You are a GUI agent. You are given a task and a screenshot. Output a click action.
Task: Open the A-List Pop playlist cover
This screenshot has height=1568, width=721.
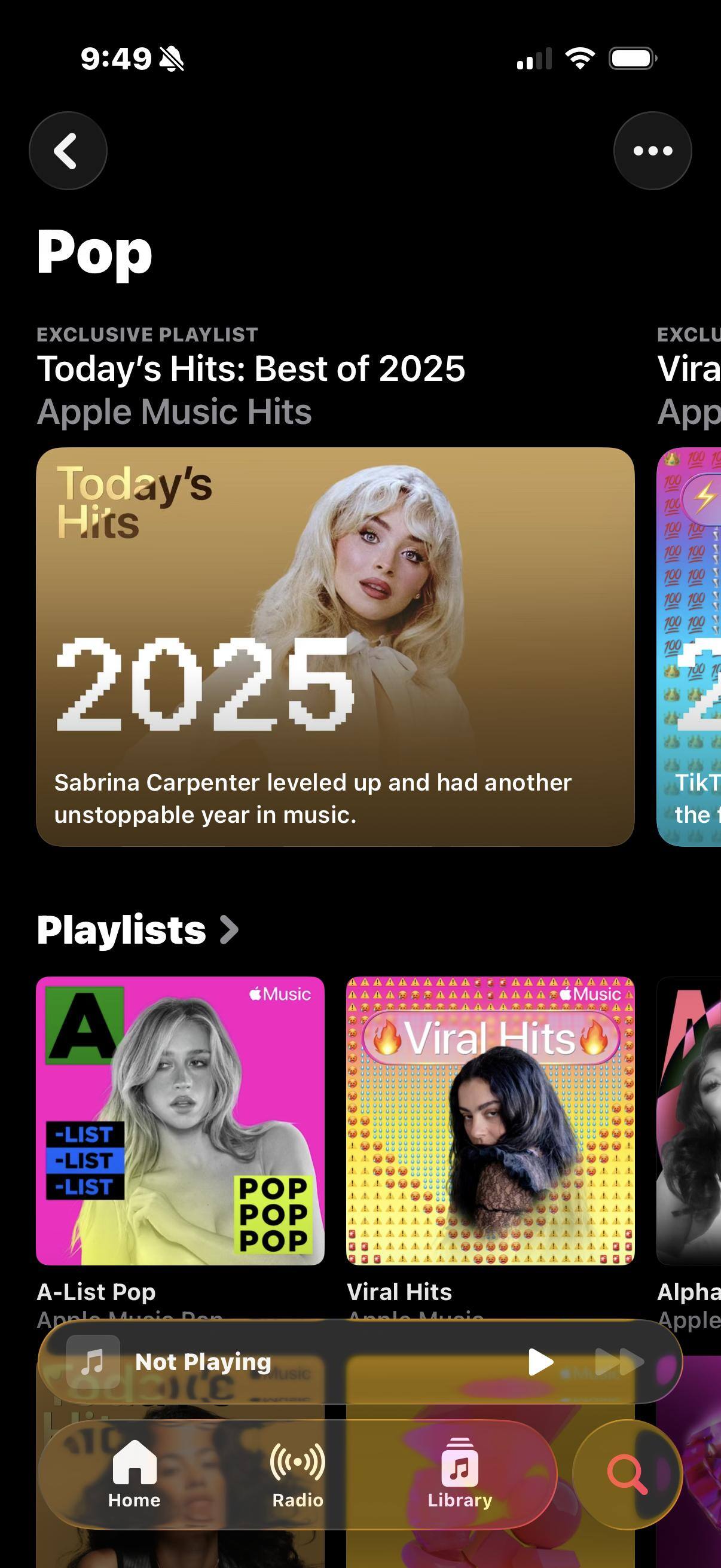[180, 1121]
